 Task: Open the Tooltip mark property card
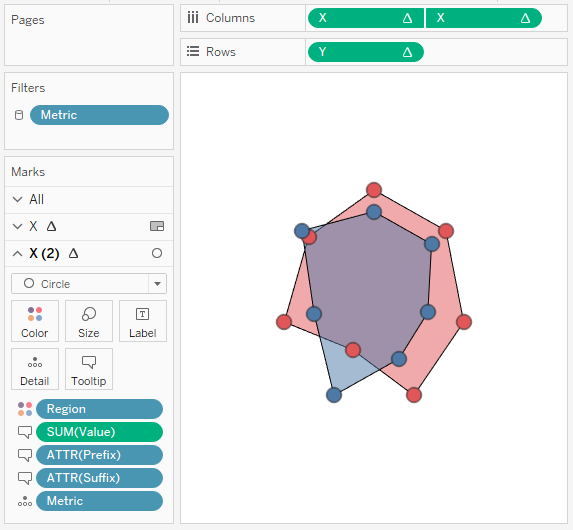pyautogui.click(x=89, y=369)
